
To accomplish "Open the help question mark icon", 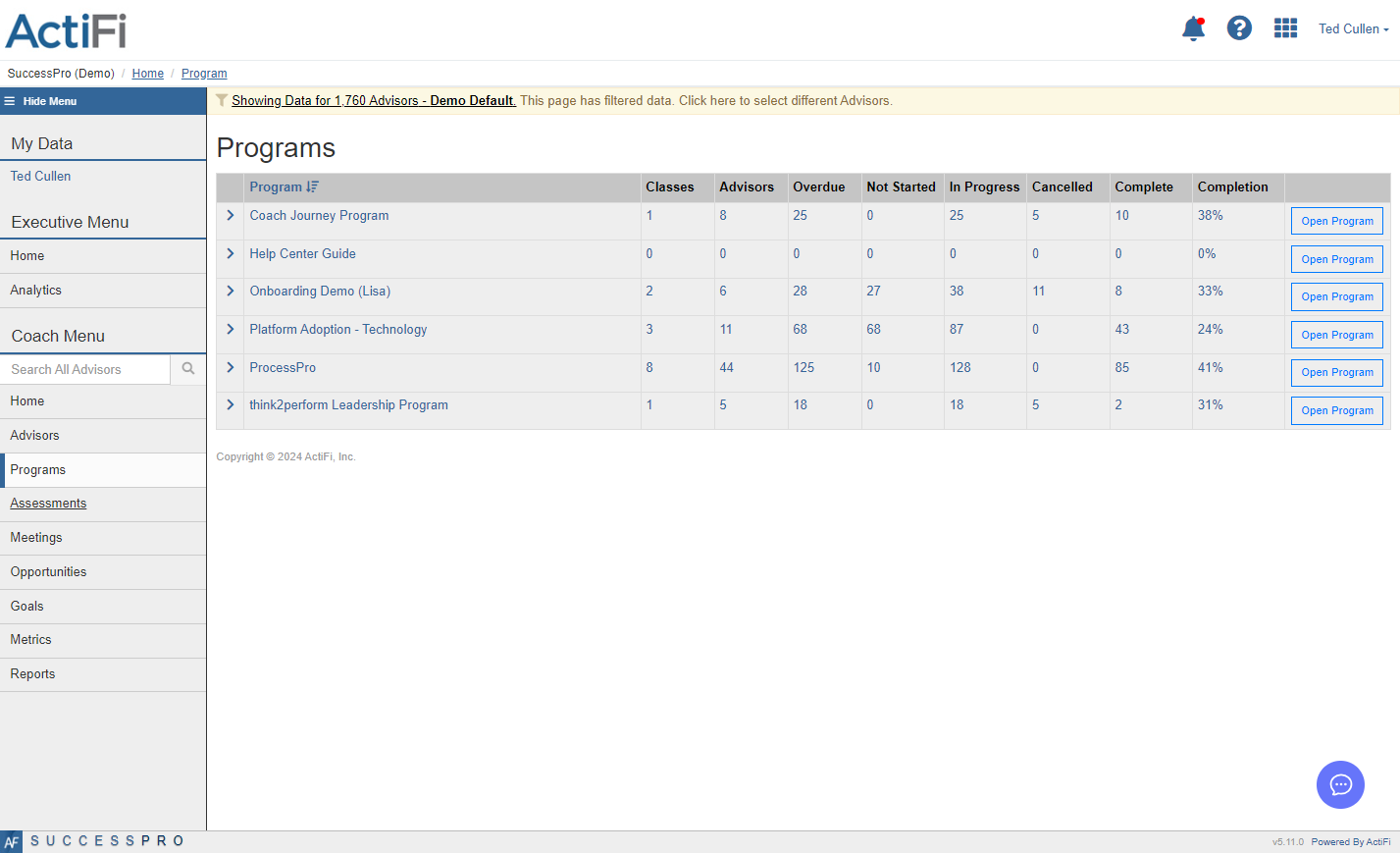I will pyautogui.click(x=1239, y=28).
